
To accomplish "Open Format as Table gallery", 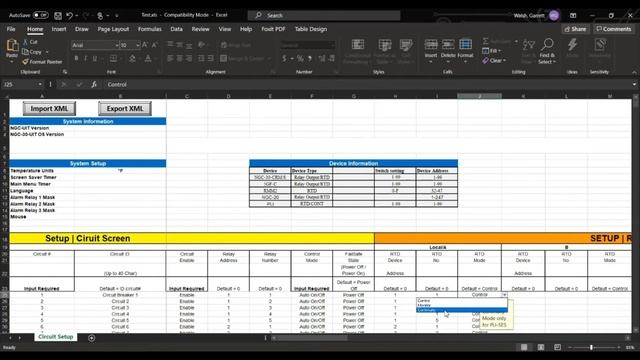I will click(x=384, y=51).
